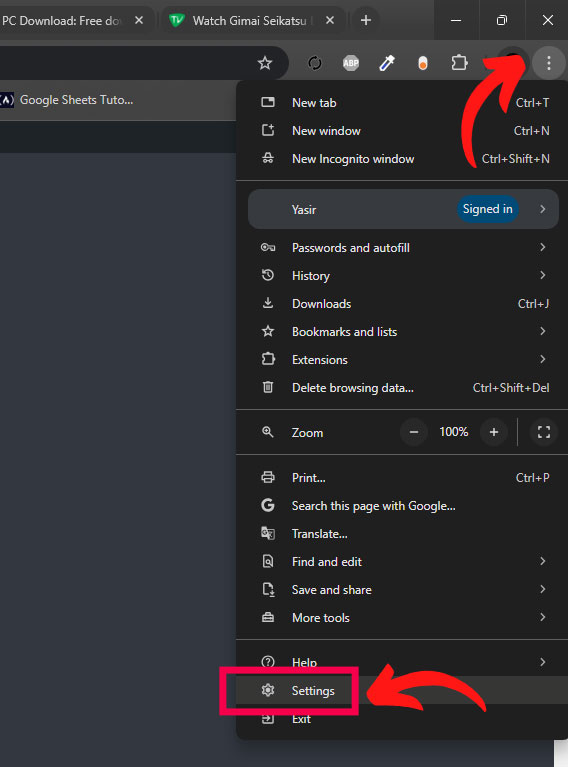Click the History clock icon
Image resolution: width=568 pixels, height=767 pixels.
click(268, 275)
